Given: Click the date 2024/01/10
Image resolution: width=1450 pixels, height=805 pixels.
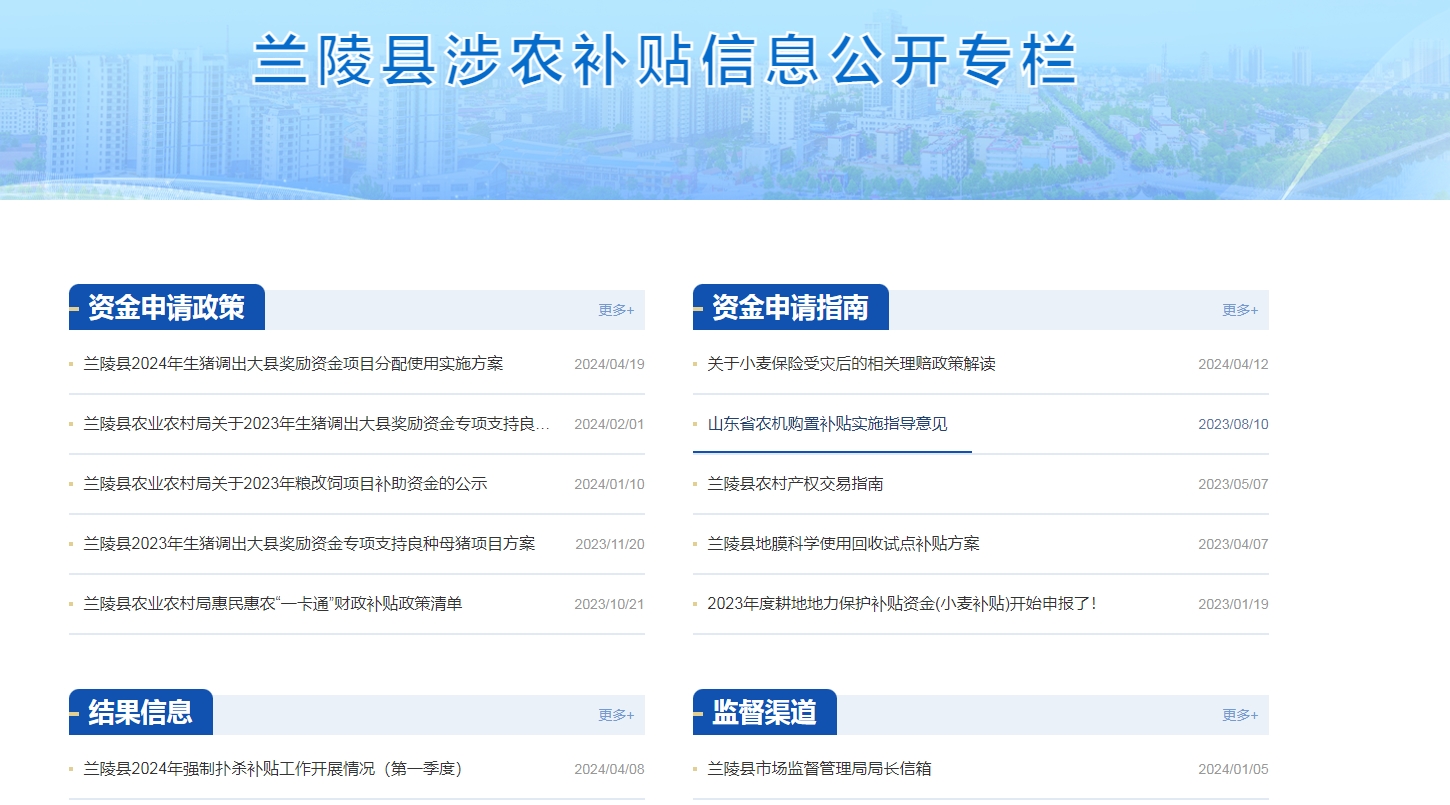Looking at the screenshot, I should (609, 485).
